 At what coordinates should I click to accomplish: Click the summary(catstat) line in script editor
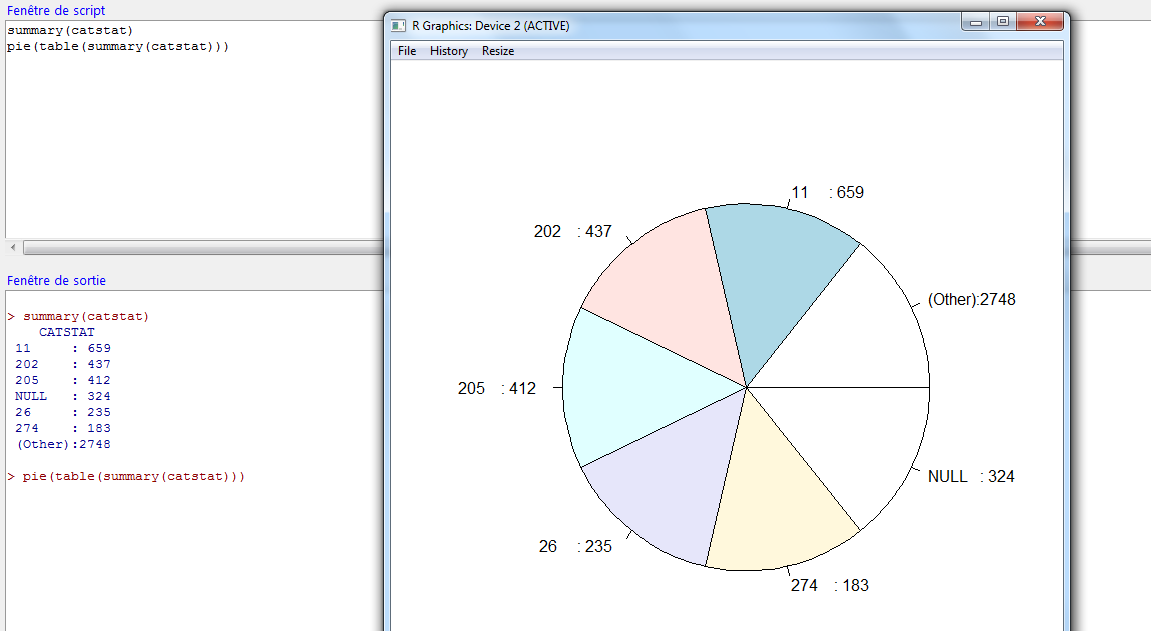click(70, 30)
